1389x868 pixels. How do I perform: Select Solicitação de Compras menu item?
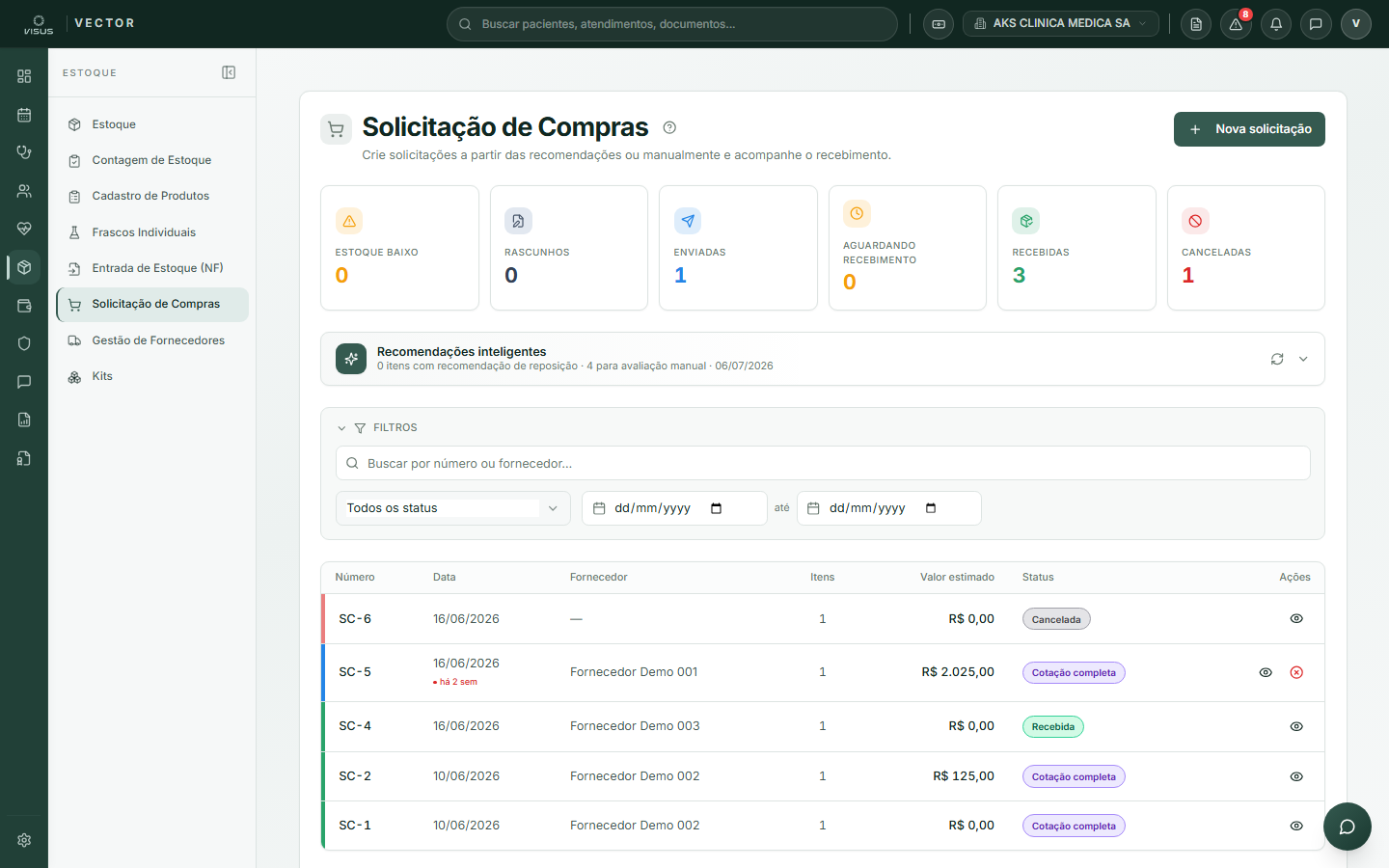pyautogui.click(x=152, y=304)
